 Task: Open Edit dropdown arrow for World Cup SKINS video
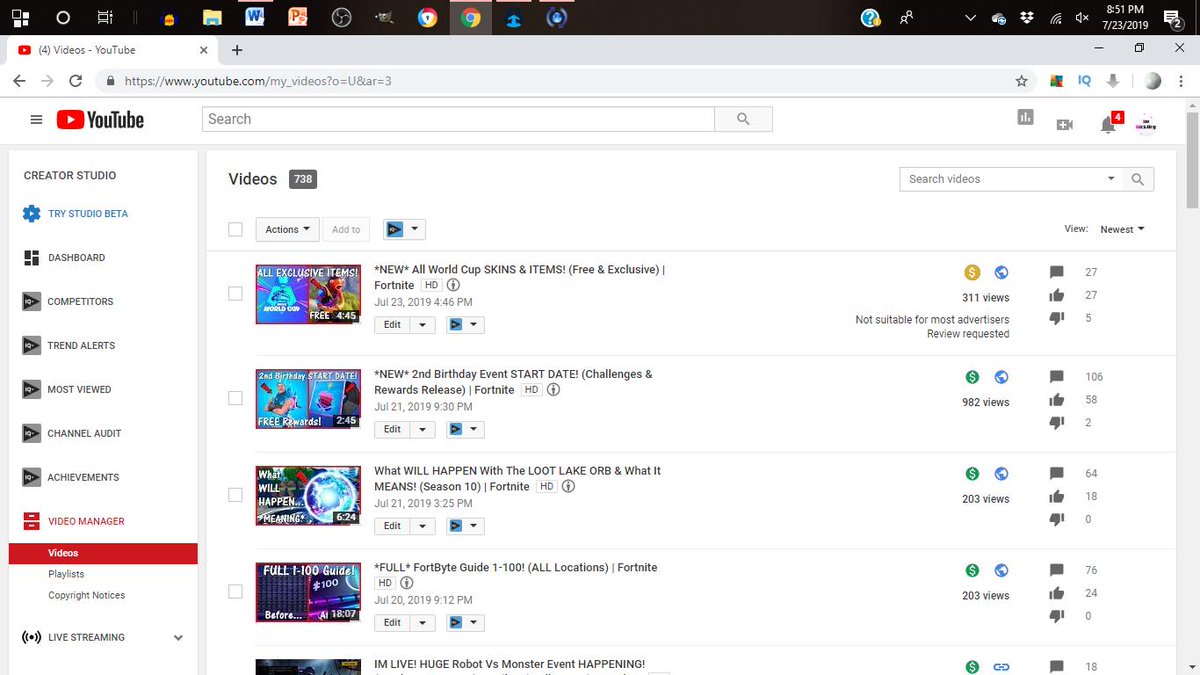[423, 325]
